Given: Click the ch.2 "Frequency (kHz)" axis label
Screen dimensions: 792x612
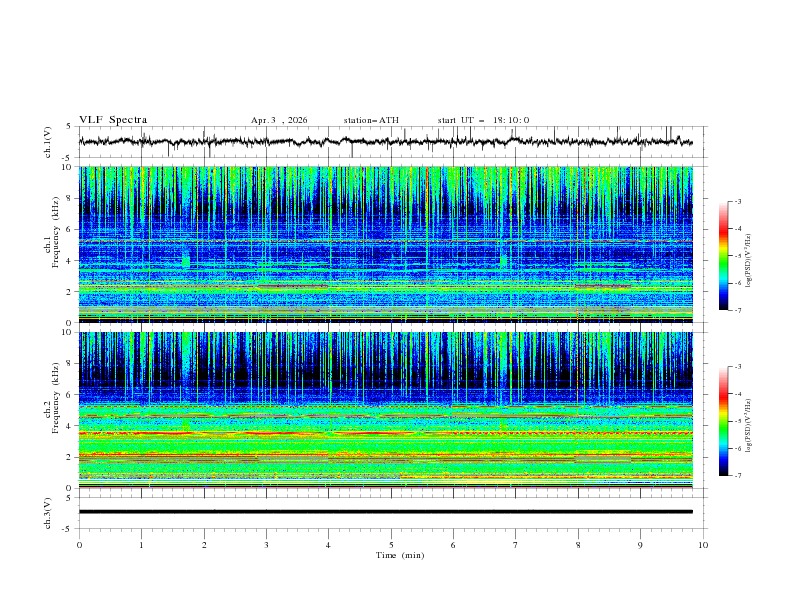Looking at the screenshot, I should pyautogui.click(x=55, y=398).
